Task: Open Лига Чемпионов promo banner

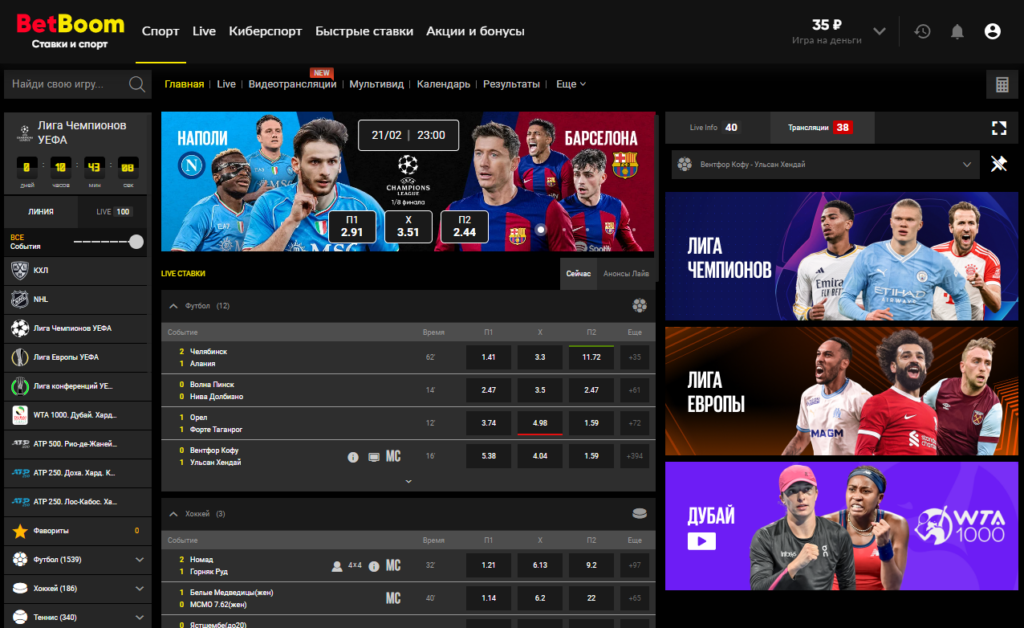Action: pyautogui.click(x=841, y=256)
